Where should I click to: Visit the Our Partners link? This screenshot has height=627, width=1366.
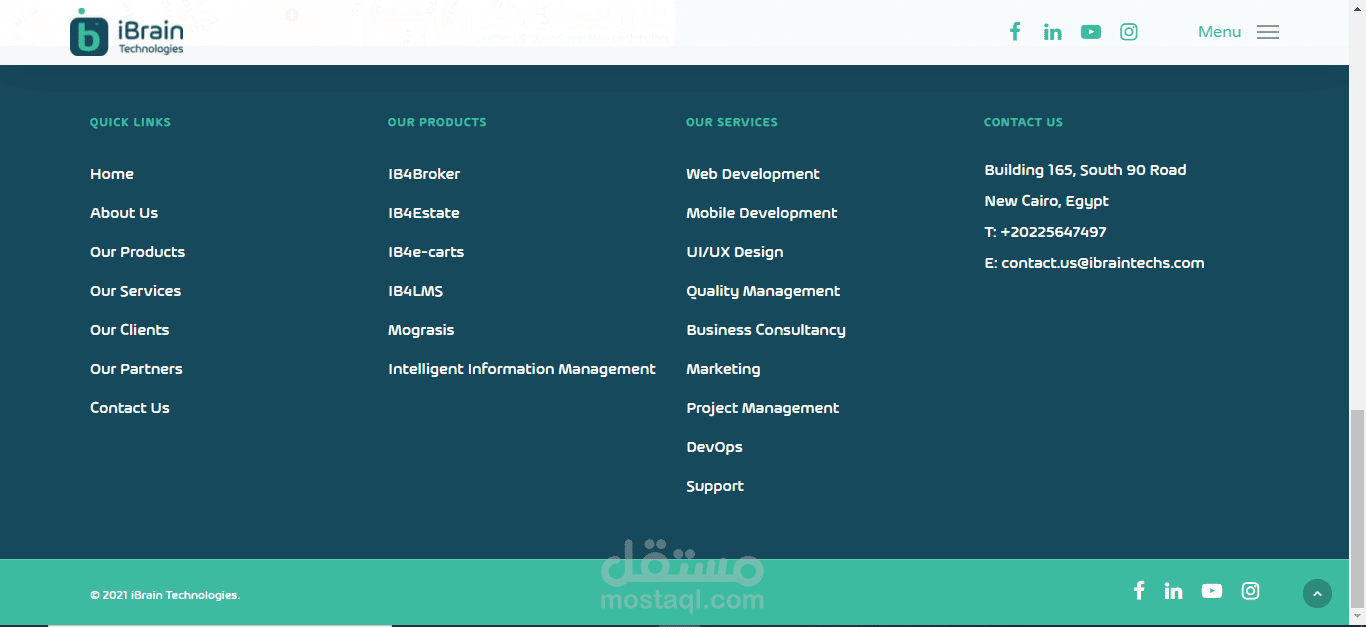click(137, 369)
